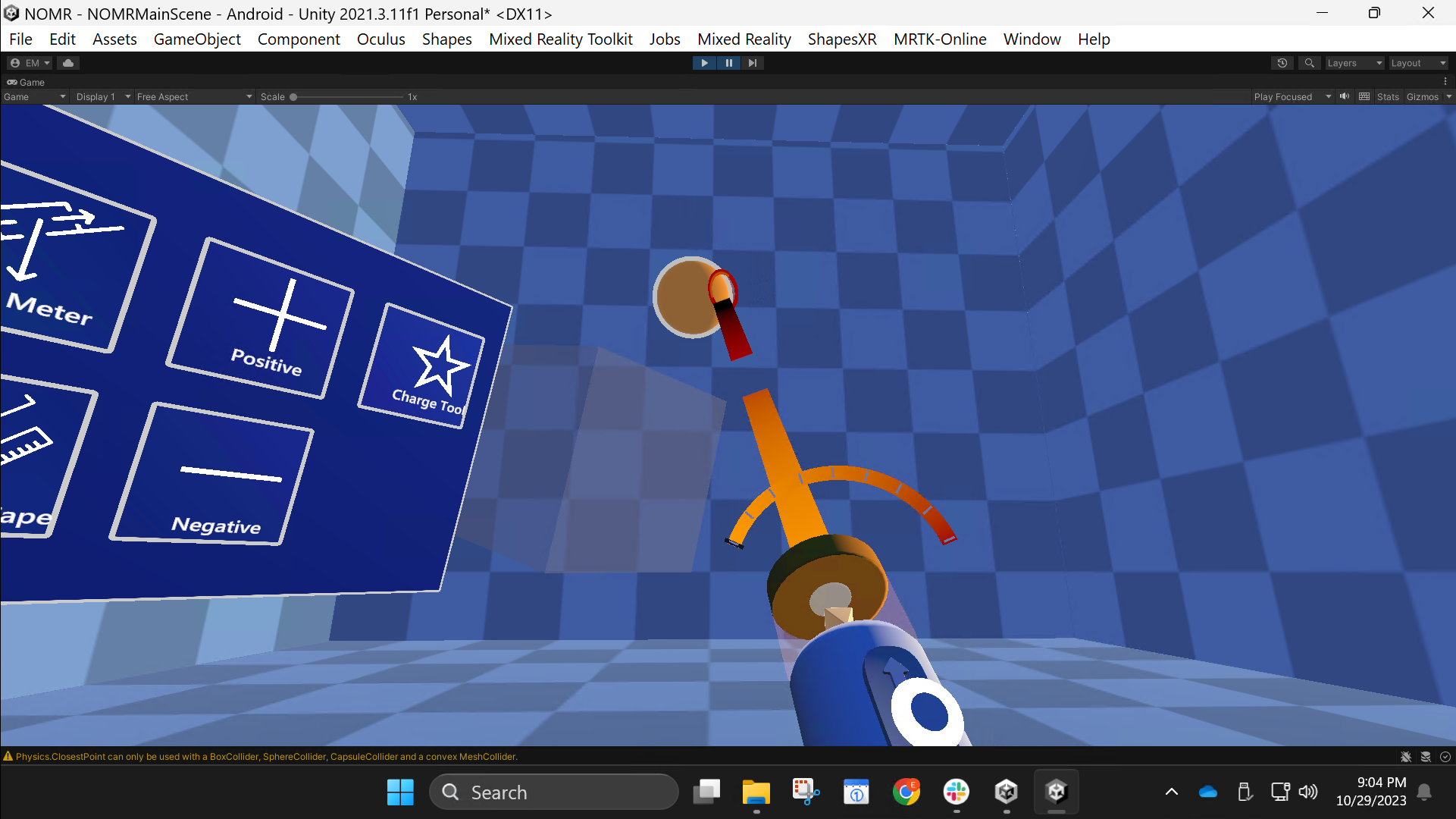Click the Version Control history icon
Screen dimensions: 1456x819
[x=1282, y=63]
